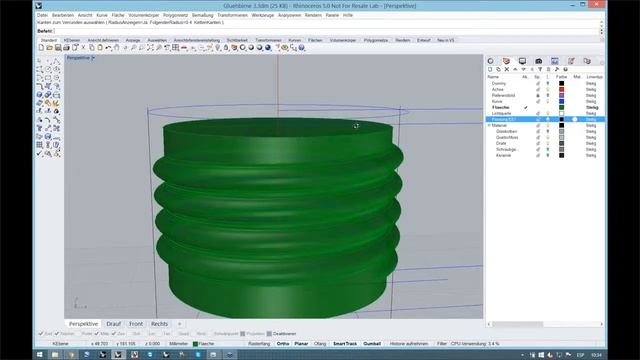Click the Print icon in the toolbar
640x360 pixels.
pyautogui.click(x=66, y=48)
